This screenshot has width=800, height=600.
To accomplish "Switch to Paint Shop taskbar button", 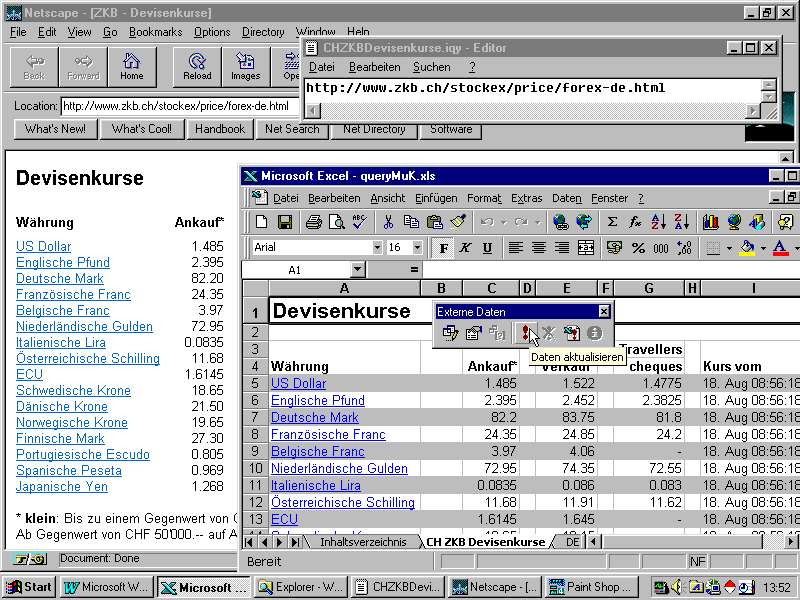I will tap(593, 587).
